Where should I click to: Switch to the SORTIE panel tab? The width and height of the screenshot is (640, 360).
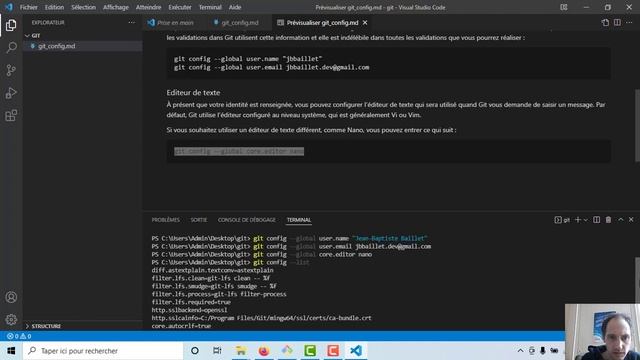[x=198, y=220]
